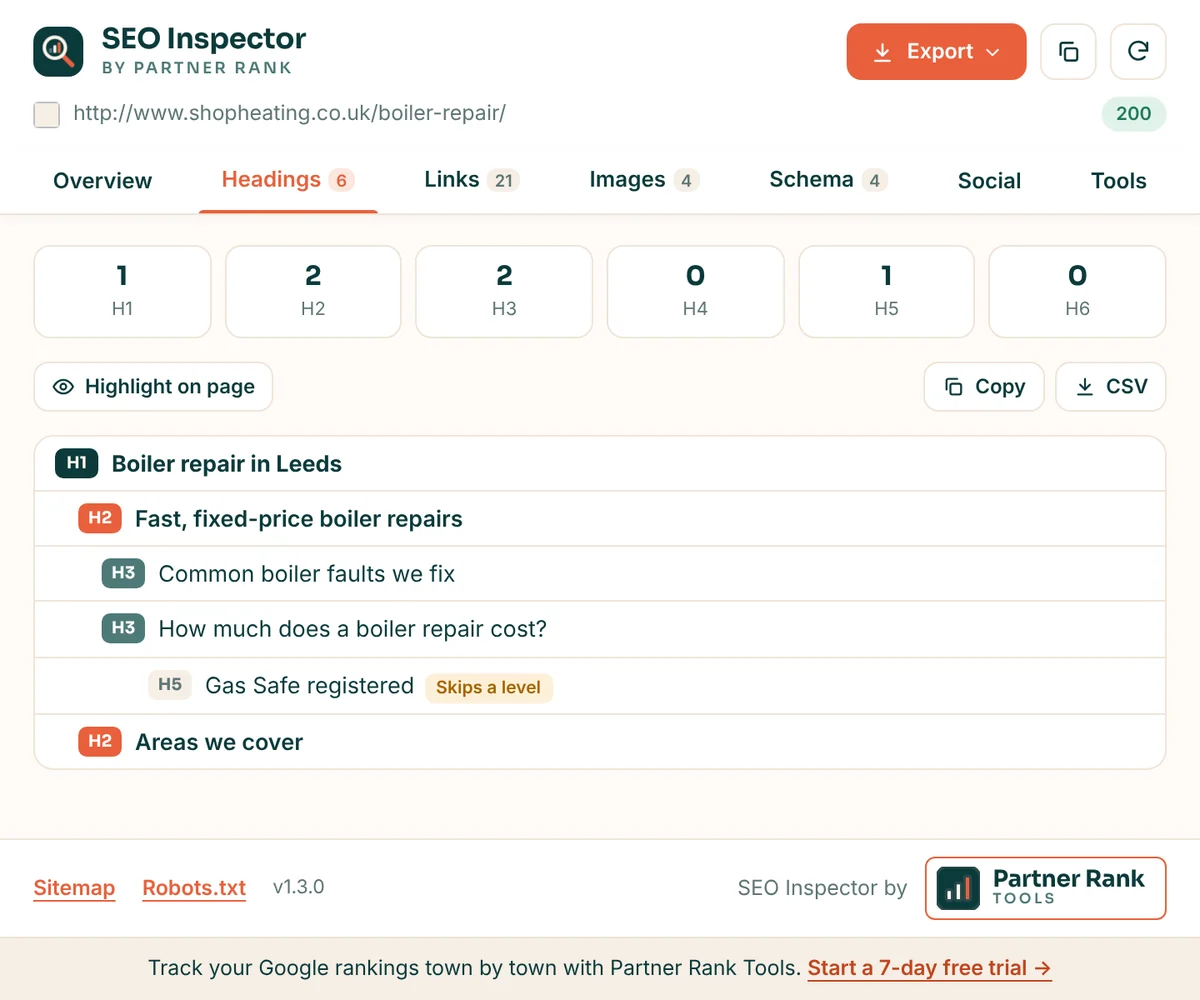Switch to the Schema tab

pos(828,180)
